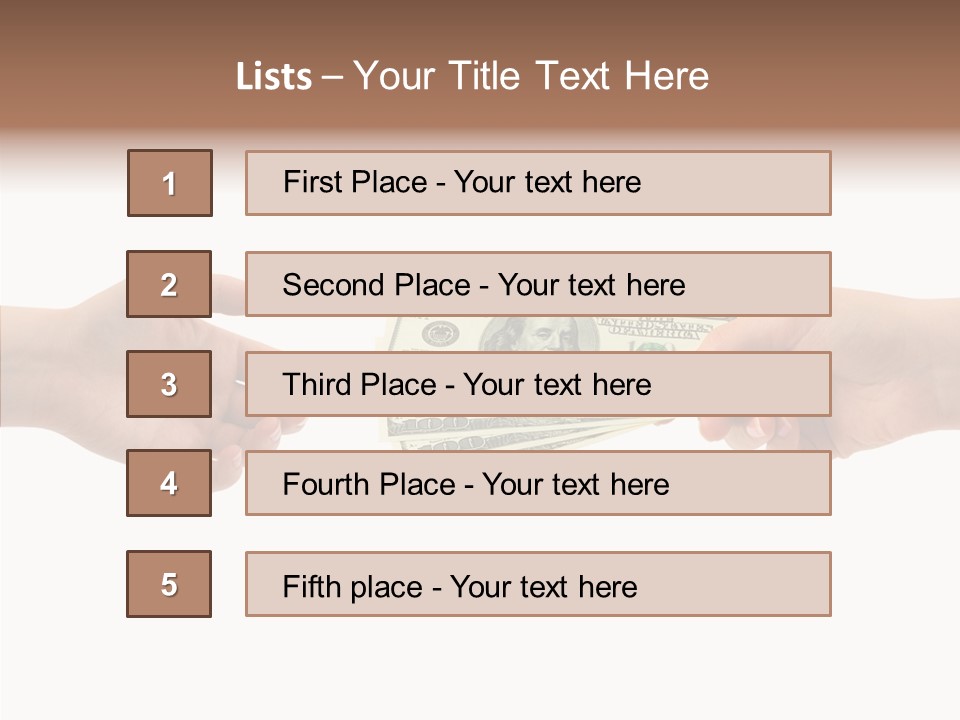The height and width of the screenshot is (720, 960).
Task: Select the "Second Place" text box
Action: pos(538,284)
